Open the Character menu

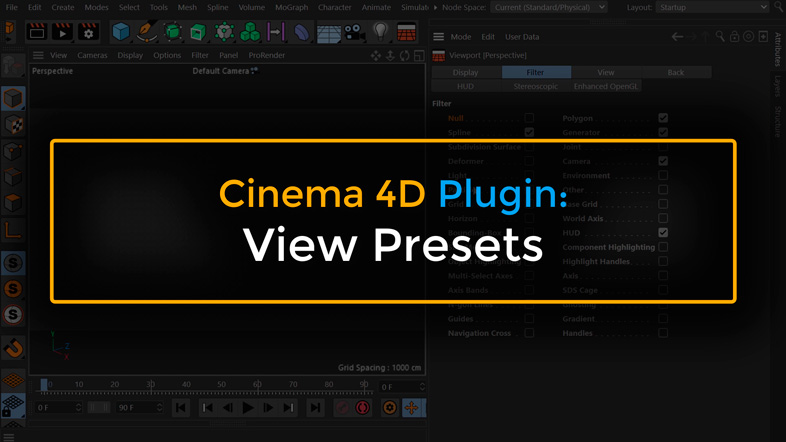(334, 8)
